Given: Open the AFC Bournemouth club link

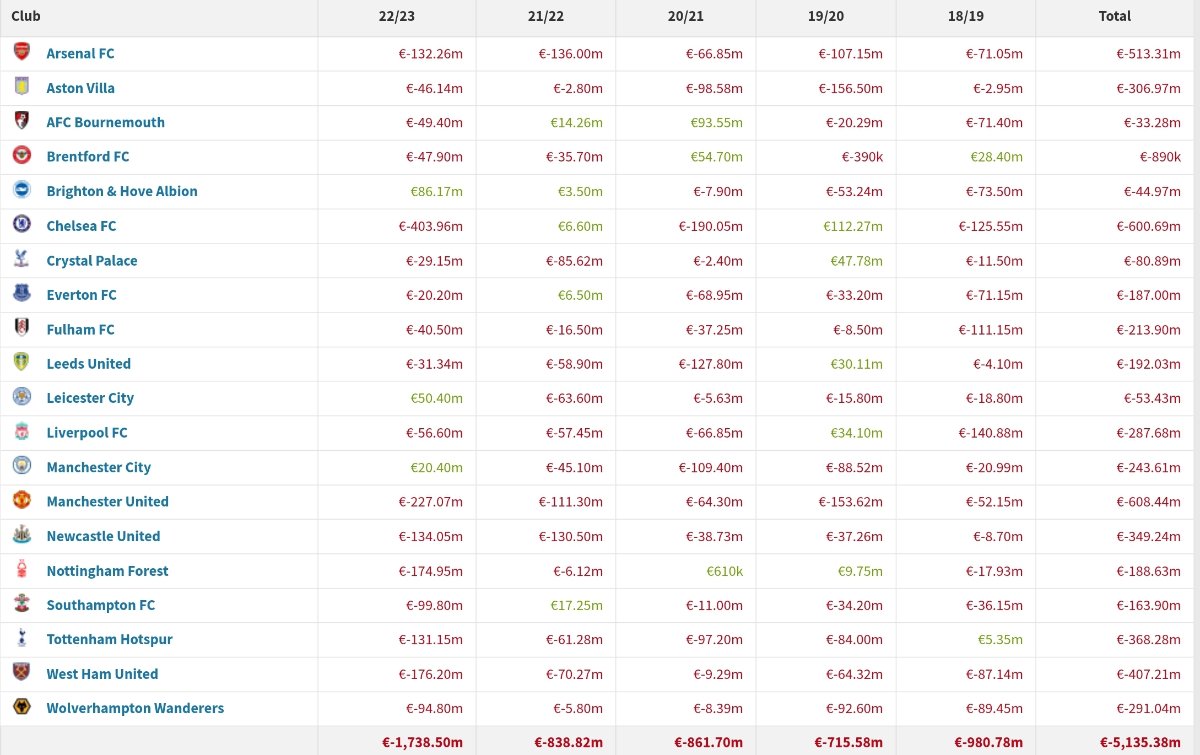Looking at the screenshot, I should pyautogui.click(x=105, y=122).
